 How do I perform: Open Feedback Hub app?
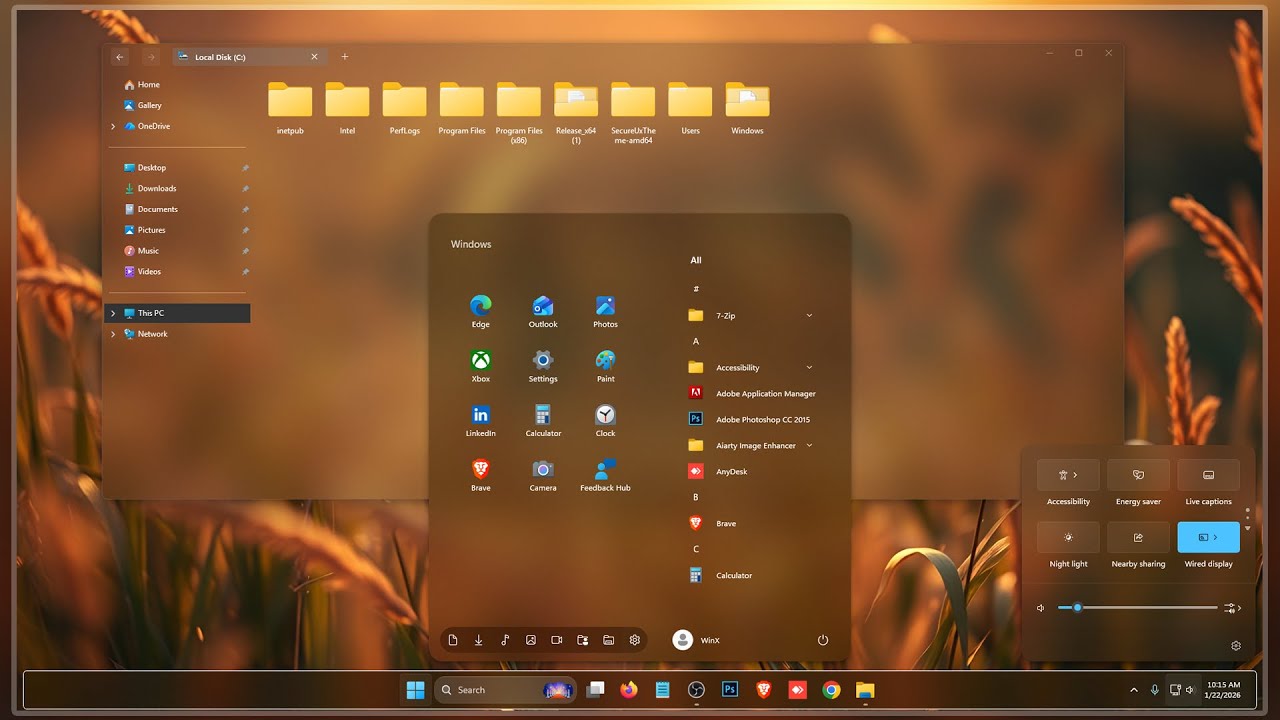click(605, 475)
